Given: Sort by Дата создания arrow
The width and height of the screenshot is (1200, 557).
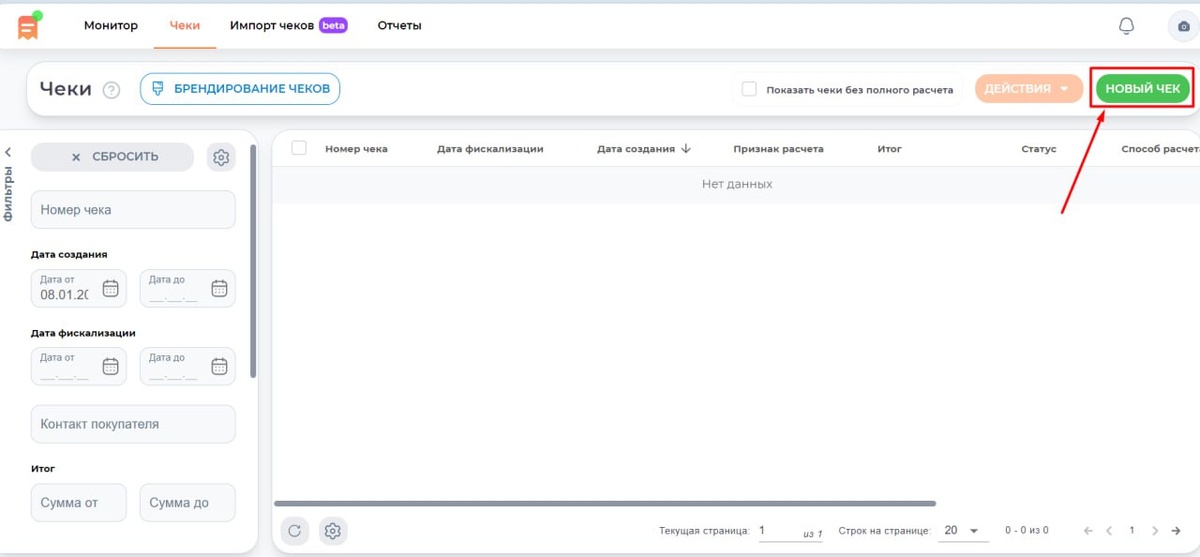Looking at the screenshot, I should coord(686,149).
